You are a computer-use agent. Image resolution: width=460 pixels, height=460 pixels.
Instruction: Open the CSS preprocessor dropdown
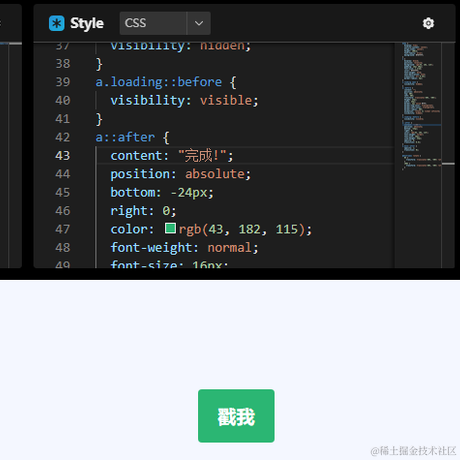[165, 23]
